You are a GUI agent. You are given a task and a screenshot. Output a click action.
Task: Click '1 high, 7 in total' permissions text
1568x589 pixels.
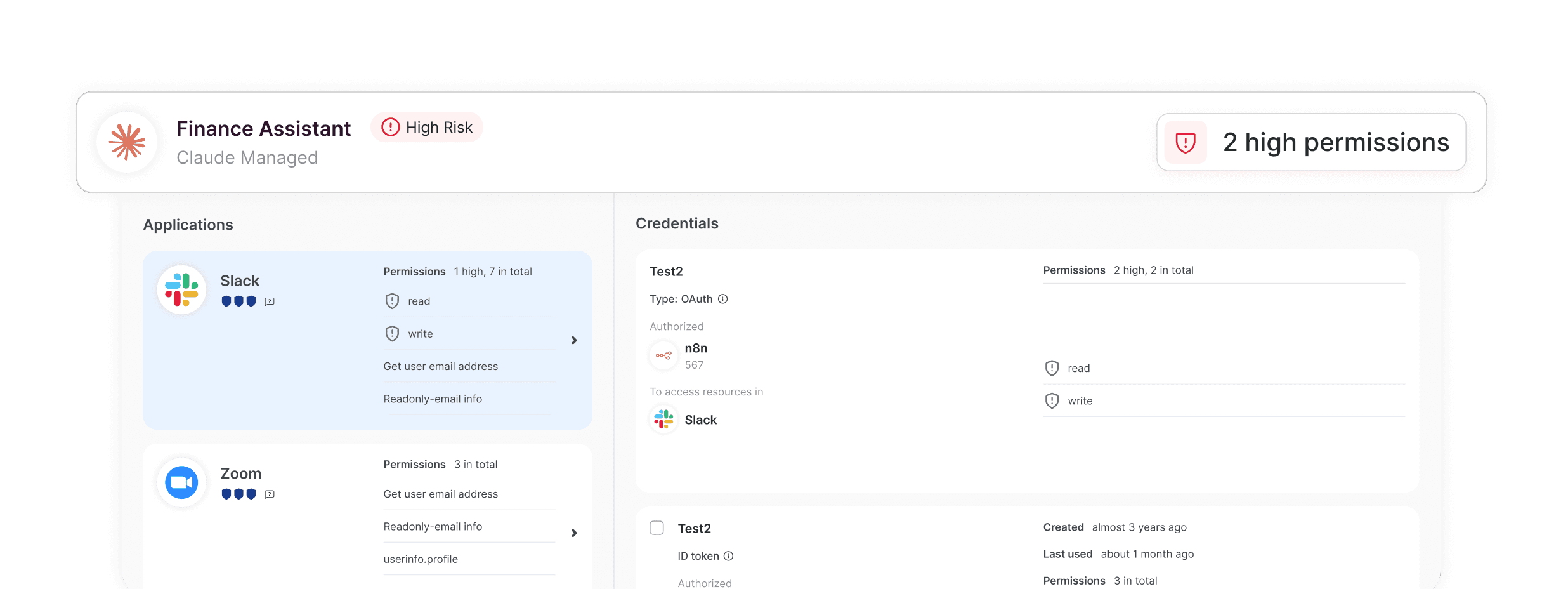click(493, 272)
